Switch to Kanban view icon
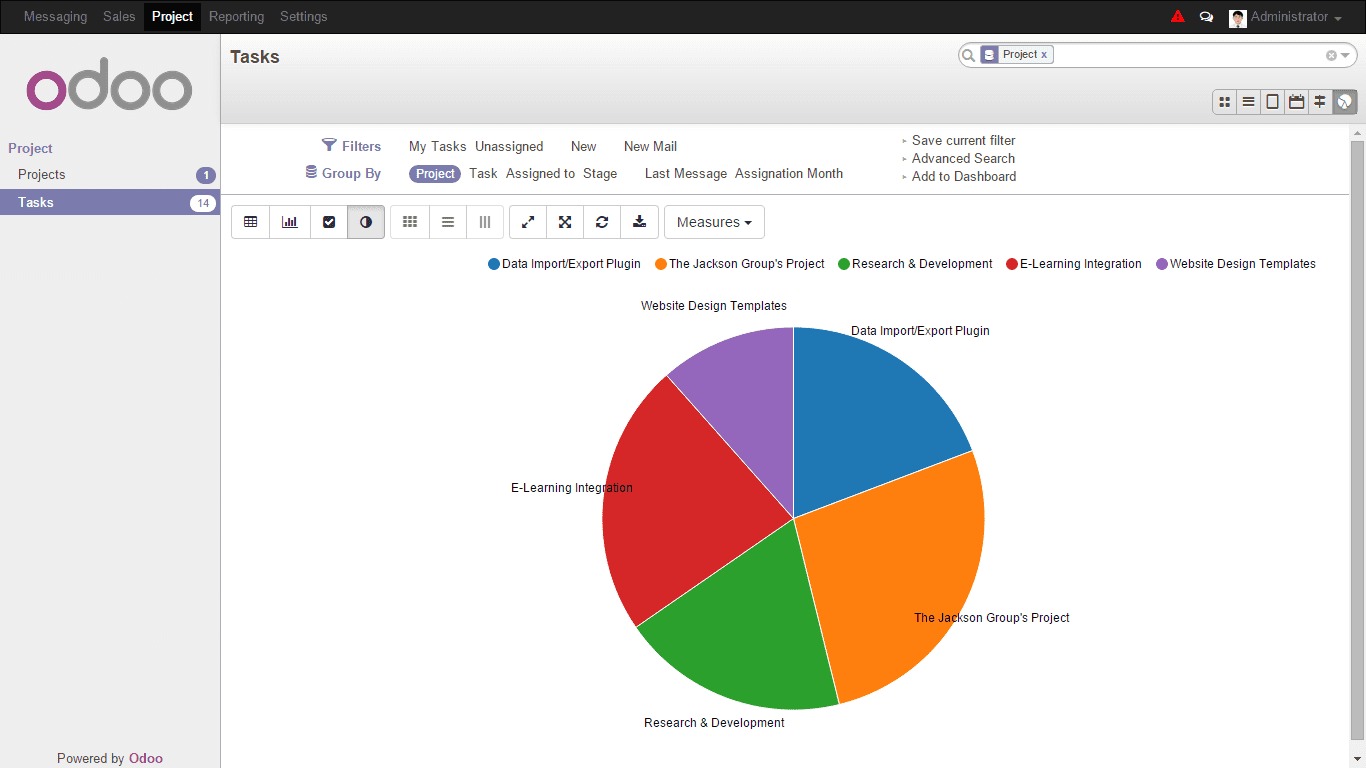 (x=1224, y=101)
